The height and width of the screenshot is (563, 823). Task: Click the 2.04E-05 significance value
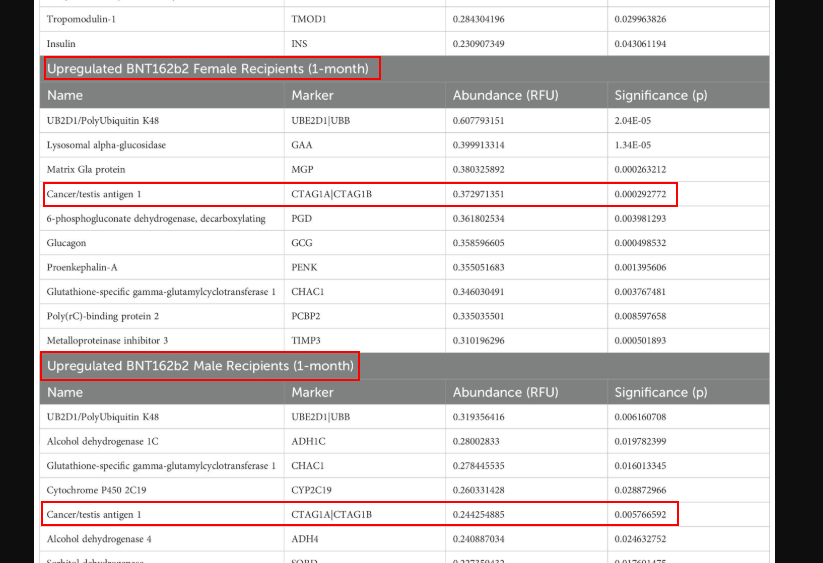click(635, 120)
